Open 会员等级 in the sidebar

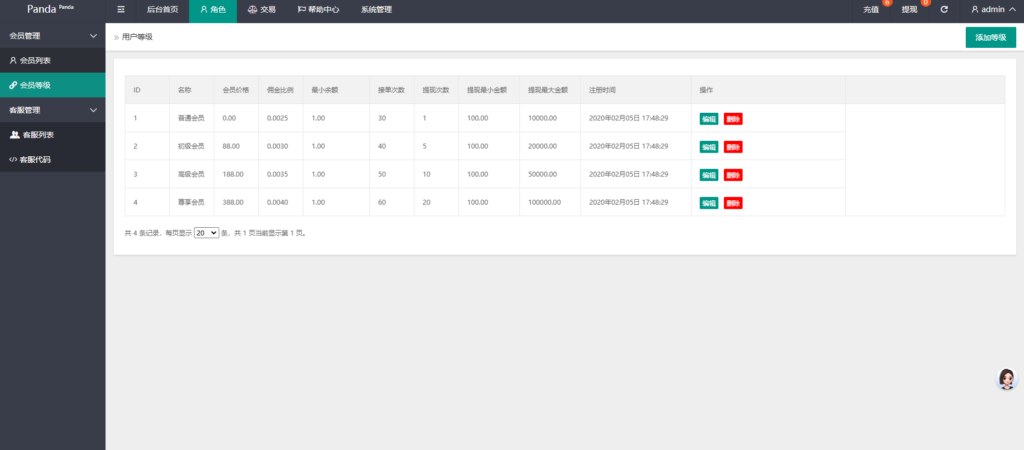[52, 85]
